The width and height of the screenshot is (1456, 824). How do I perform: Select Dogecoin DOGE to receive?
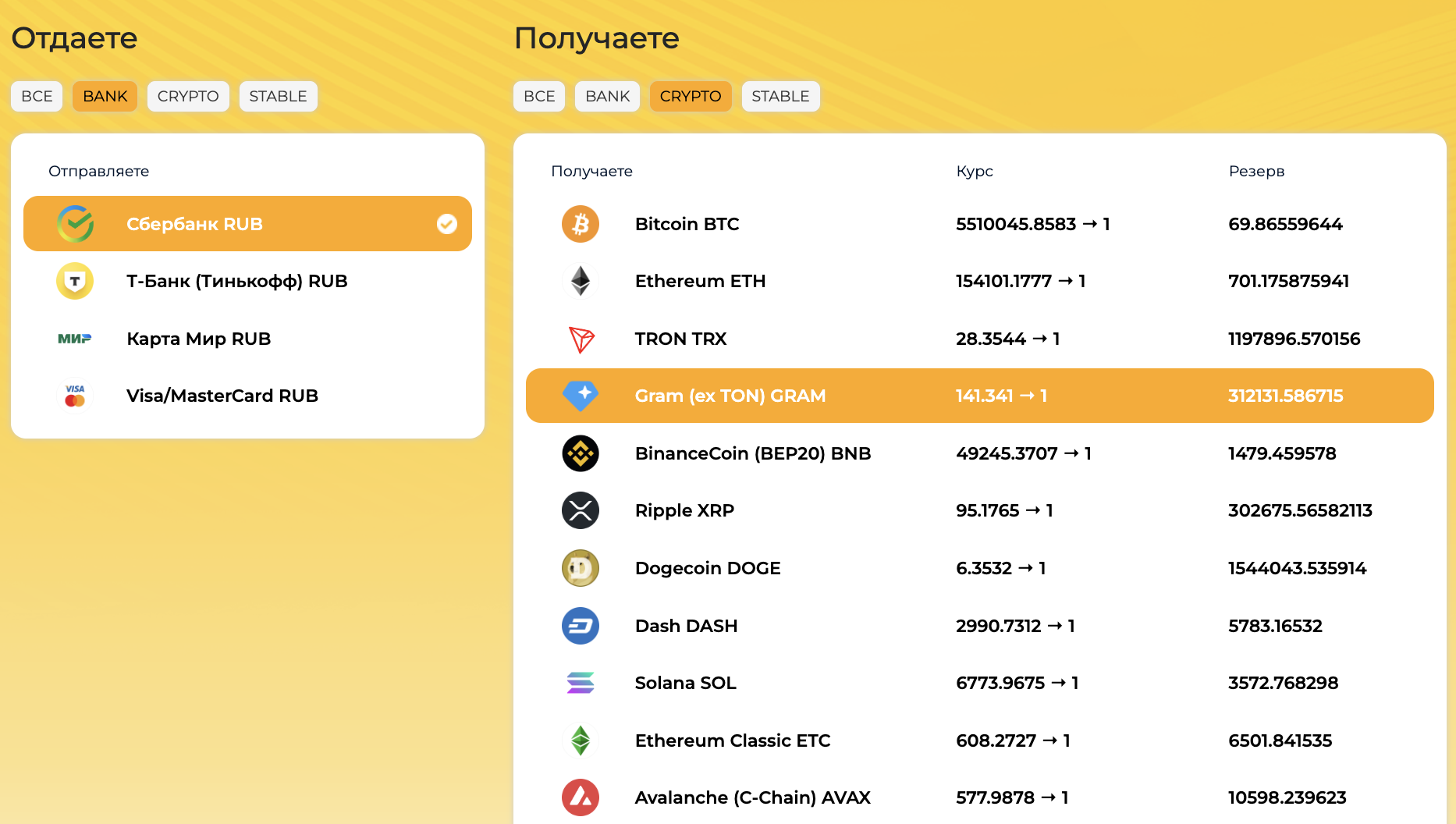[980, 568]
